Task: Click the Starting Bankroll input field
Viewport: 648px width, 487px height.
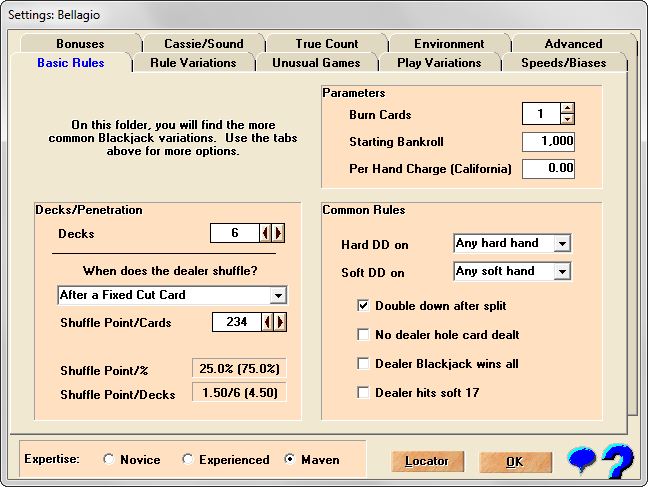Action: pos(548,141)
